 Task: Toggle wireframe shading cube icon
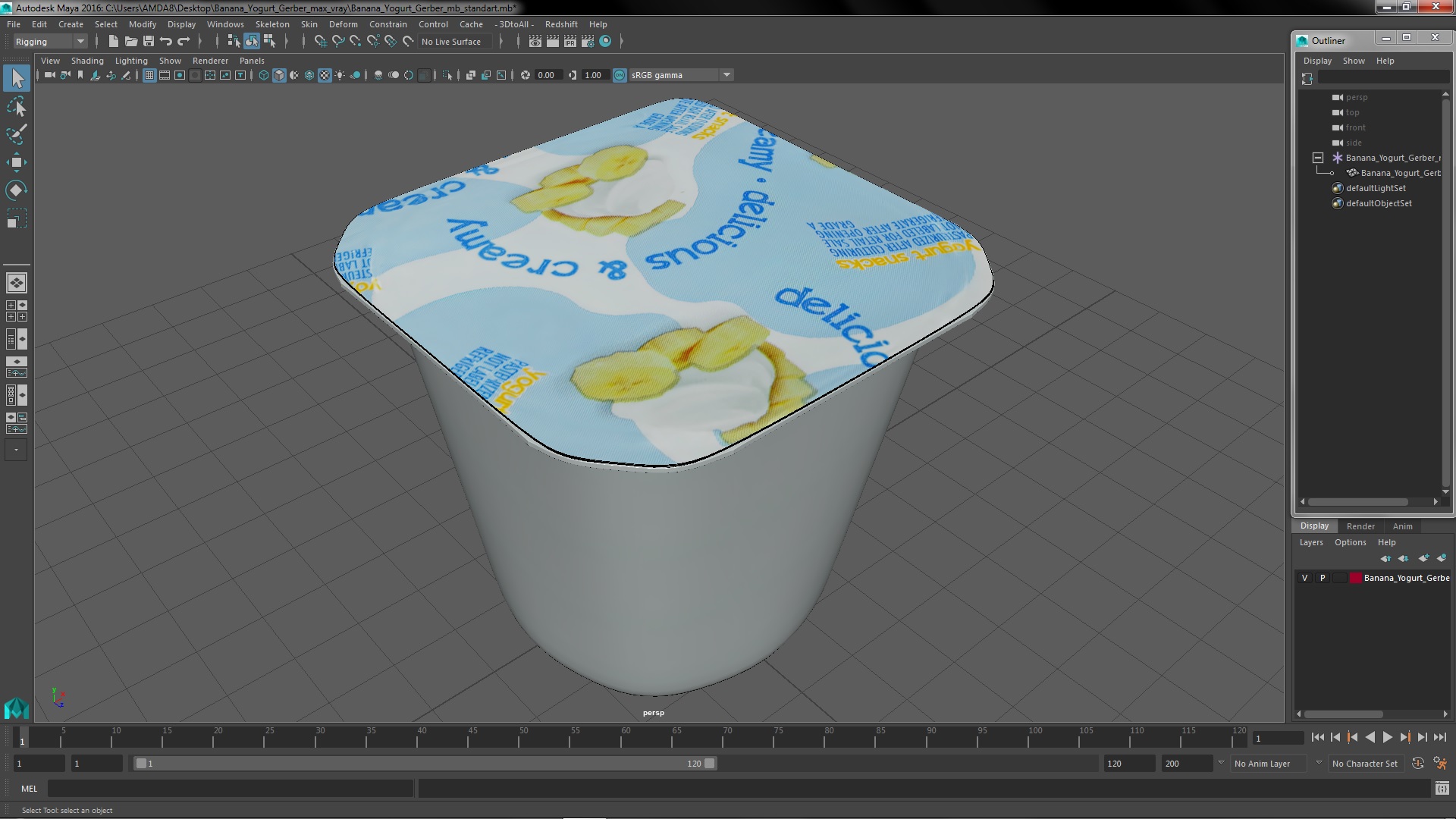264,75
